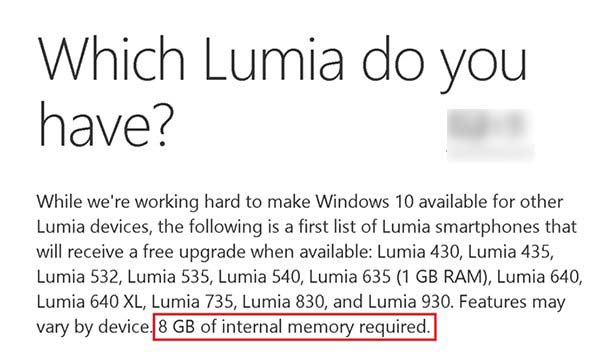Screen dimensions: 600x364
Task: Click the "Lumia 930" model name
Action: click(409, 302)
